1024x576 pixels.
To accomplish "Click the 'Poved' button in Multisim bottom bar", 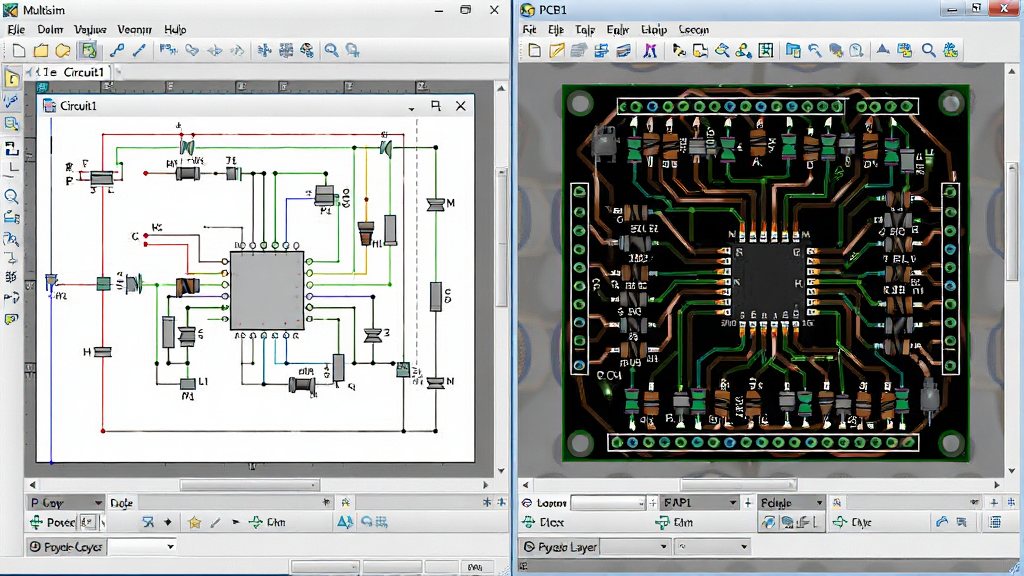I will 53,522.
